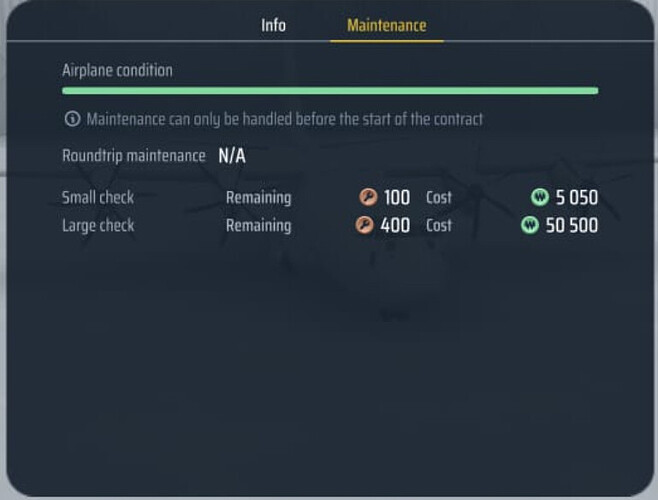The width and height of the screenshot is (658, 500).
Task: Click Large check remaining value 400
Action: pos(396,225)
